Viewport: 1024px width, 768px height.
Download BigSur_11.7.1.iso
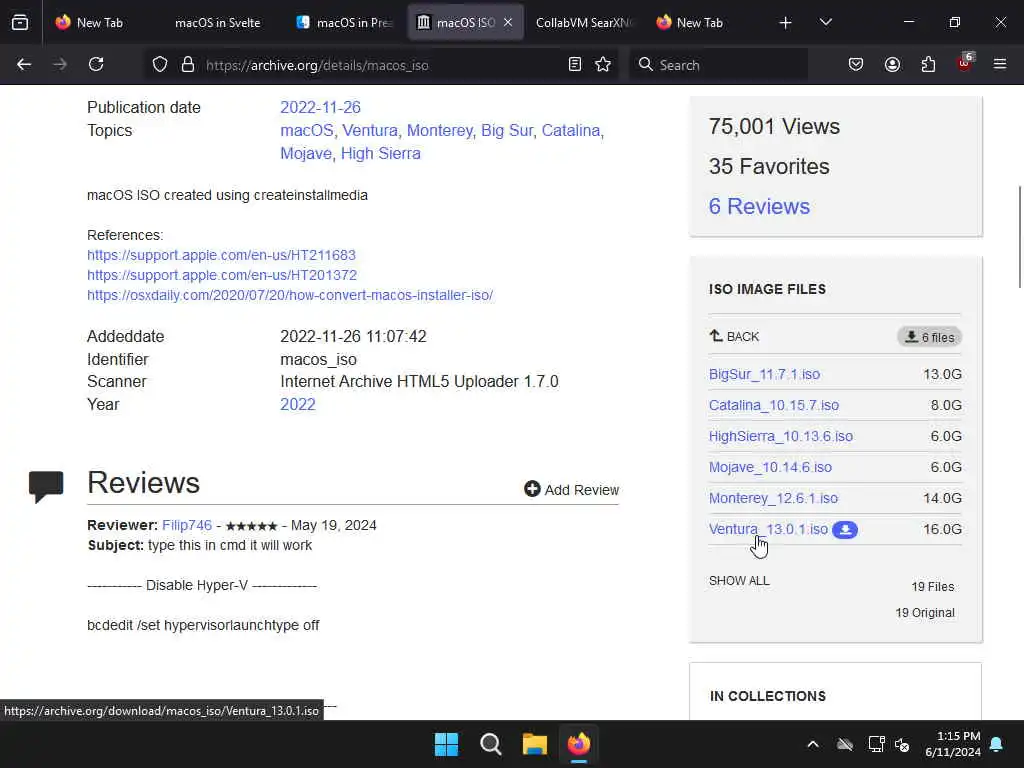pos(764,374)
